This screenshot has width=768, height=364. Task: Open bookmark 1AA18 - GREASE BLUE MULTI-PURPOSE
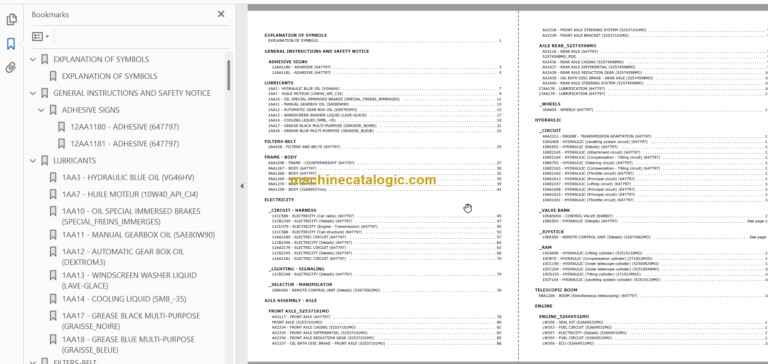click(128, 345)
